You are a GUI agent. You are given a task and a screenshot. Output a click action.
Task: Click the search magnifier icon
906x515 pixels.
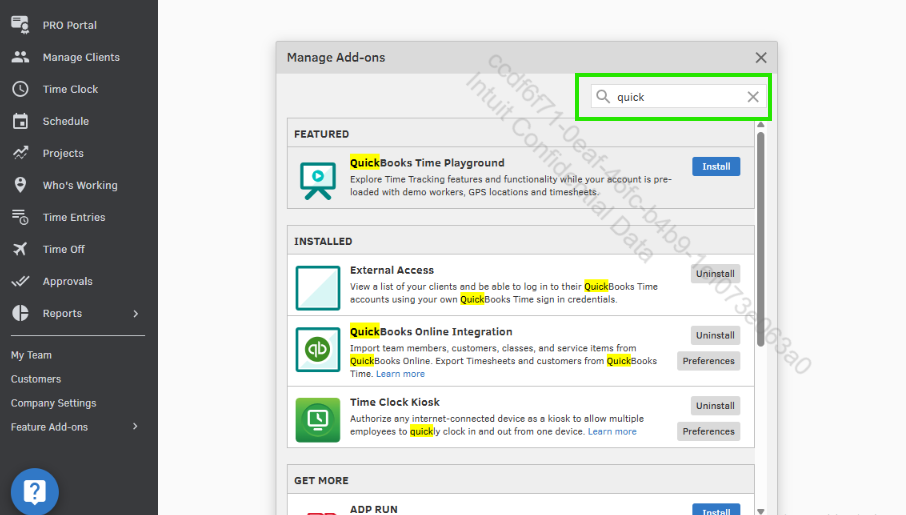click(x=603, y=97)
